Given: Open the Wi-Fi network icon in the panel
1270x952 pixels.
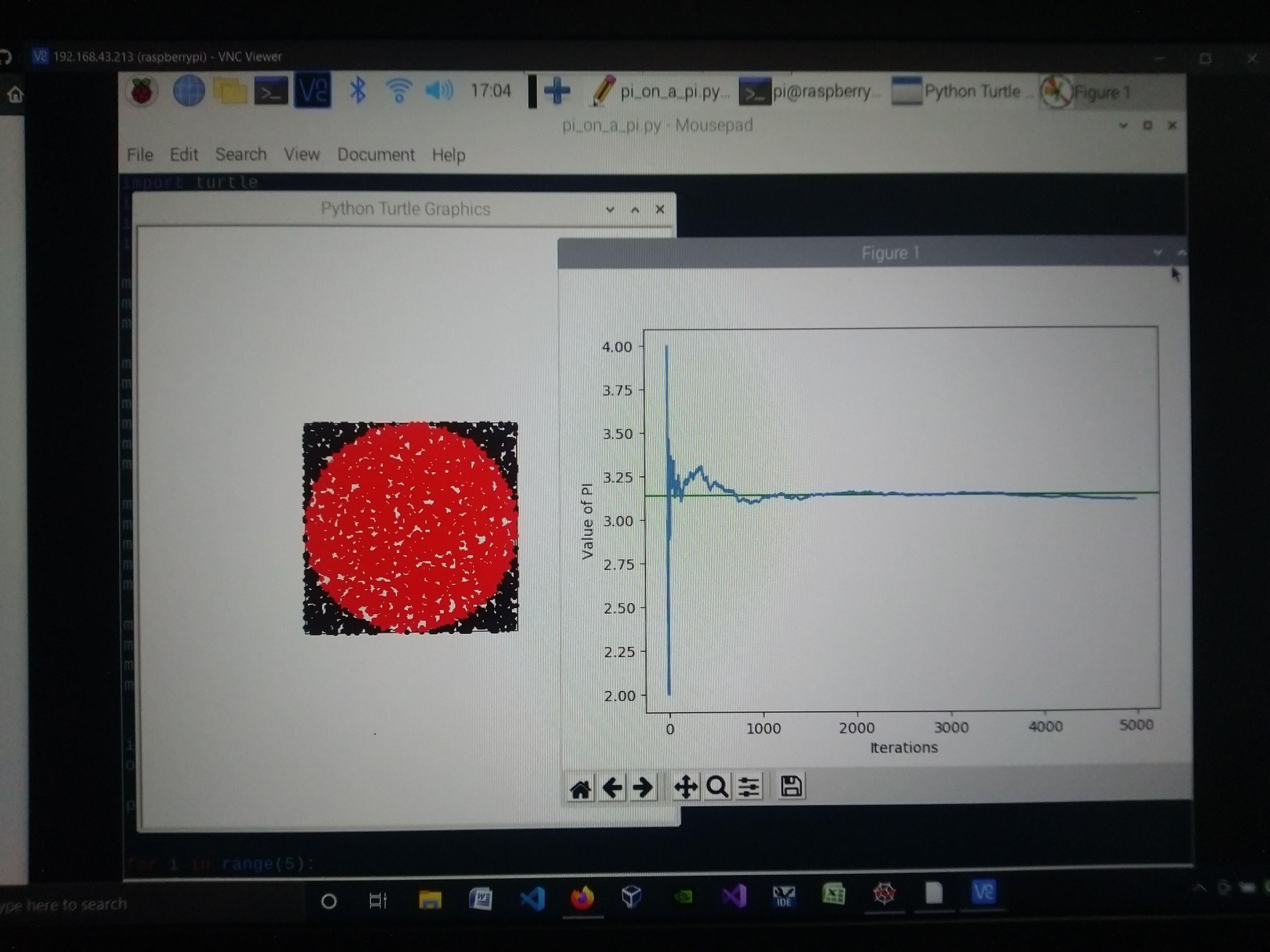Looking at the screenshot, I should [x=400, y=89].
